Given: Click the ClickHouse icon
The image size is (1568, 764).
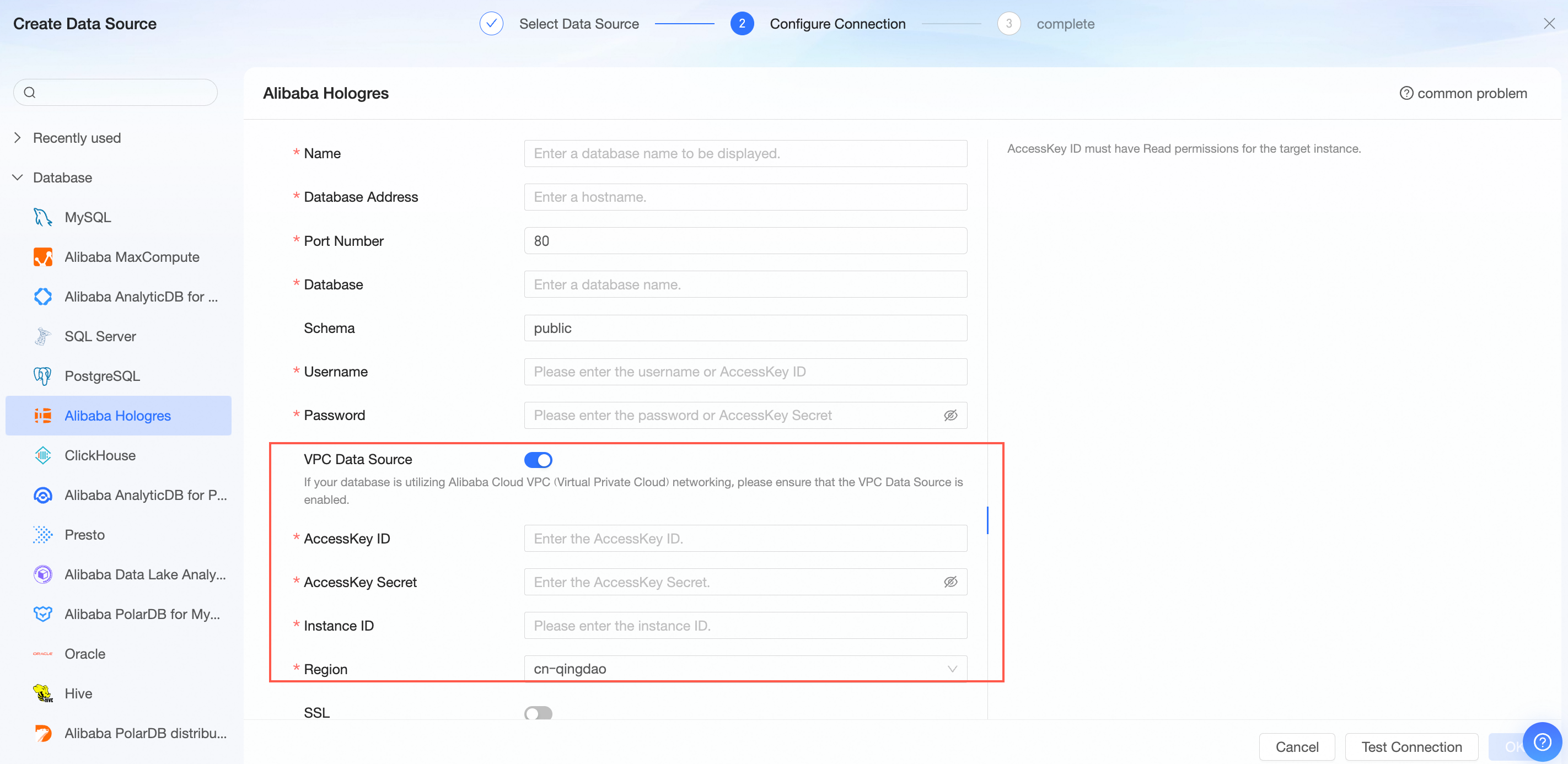Looking at the screenshot, I should click(42, 455).
